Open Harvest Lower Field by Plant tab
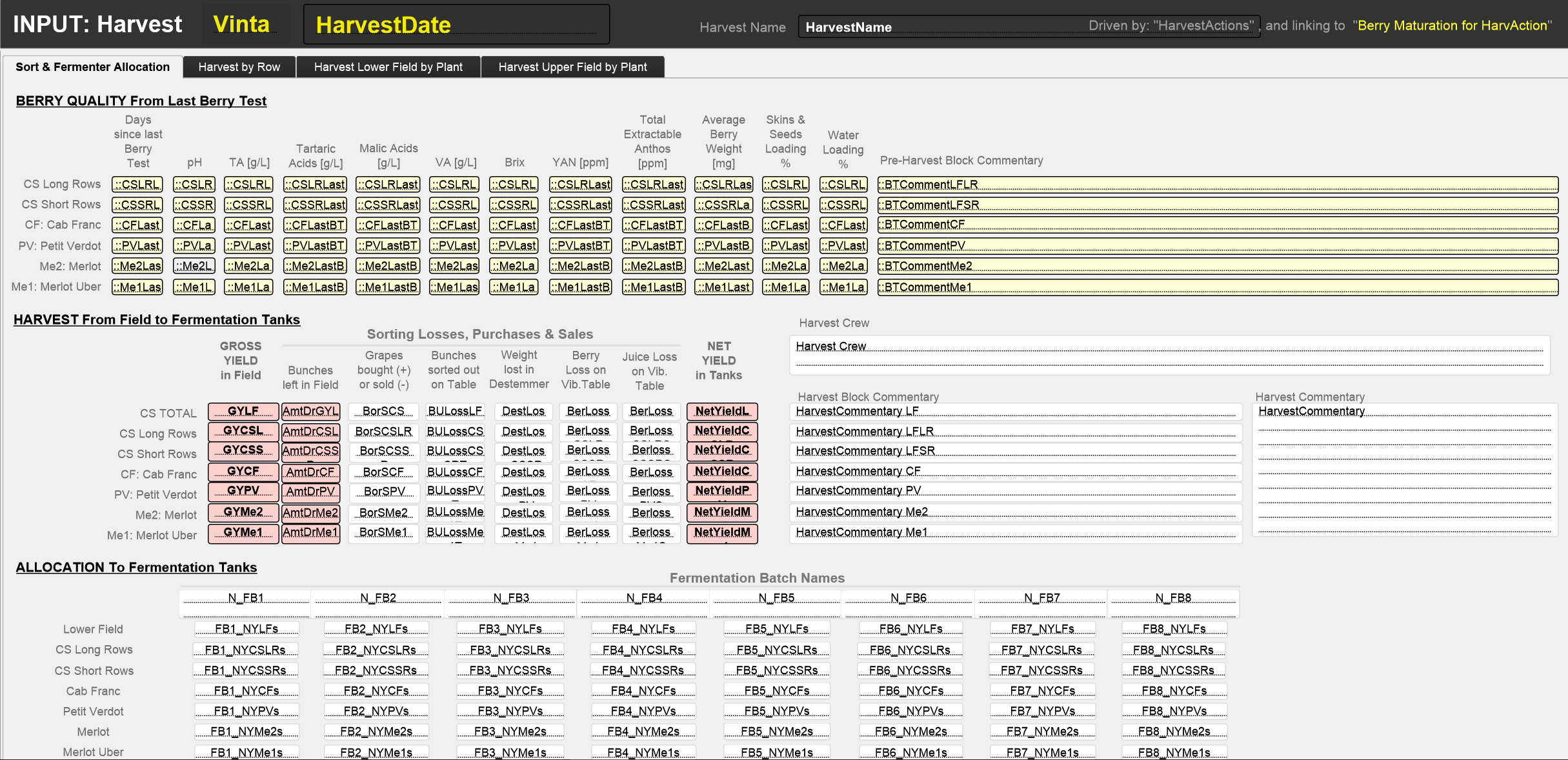This screenshot has width=1568, height=760. (388, 67)
